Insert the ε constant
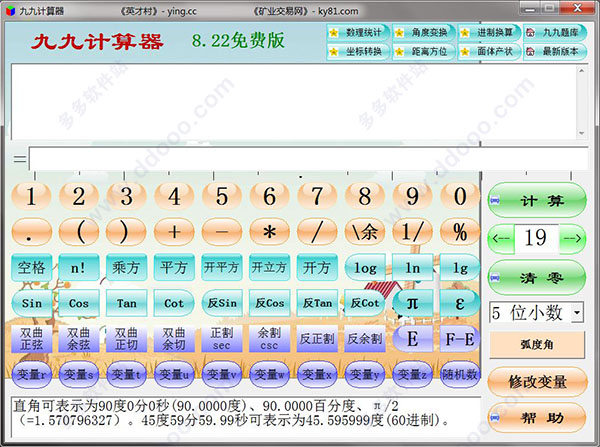600x447 pixels. [460, 303]
